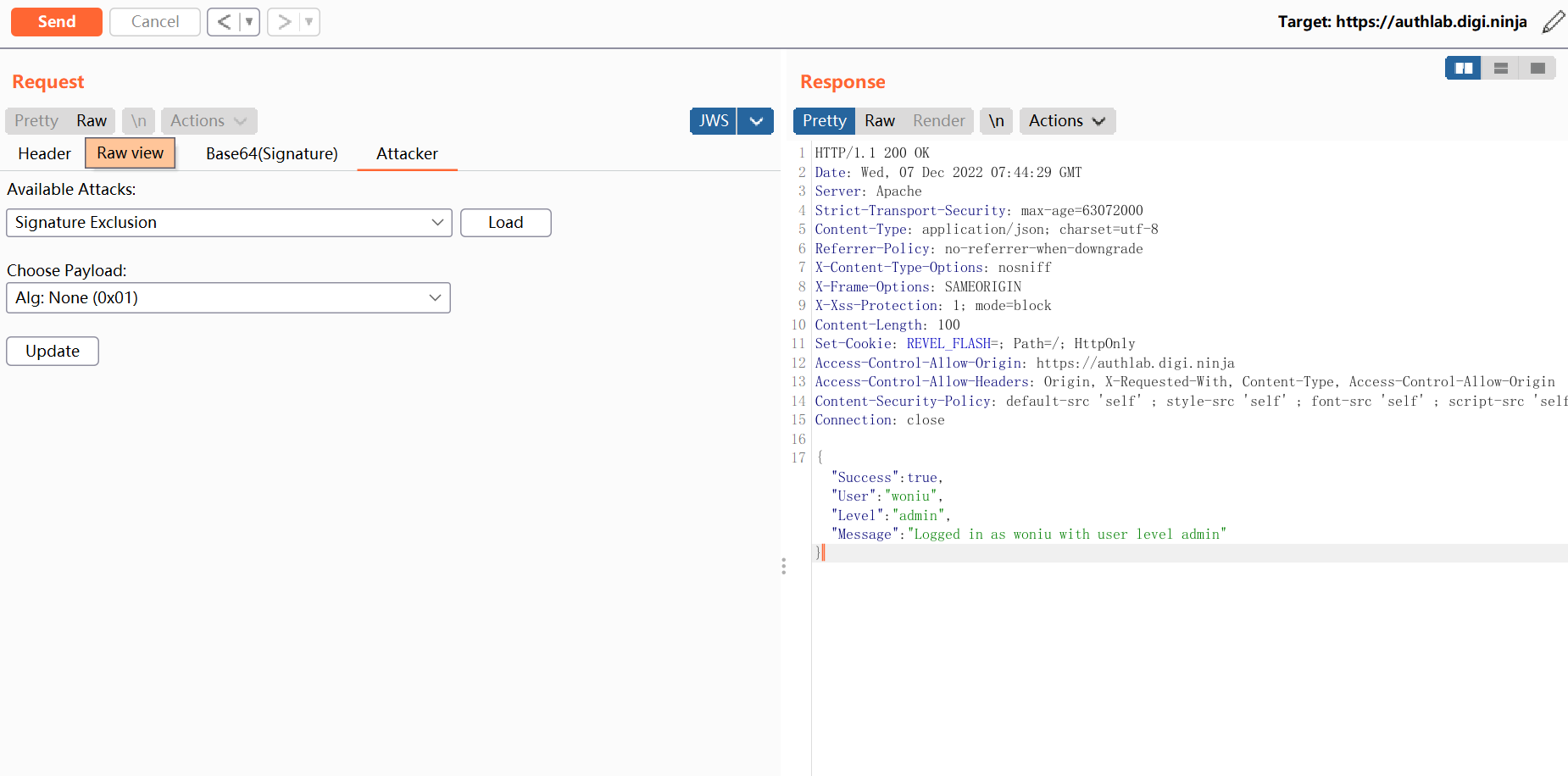The width and height of the screenshot is (1568, 776).
Task: Select the Raw view tab
Action: coord(131,153)
